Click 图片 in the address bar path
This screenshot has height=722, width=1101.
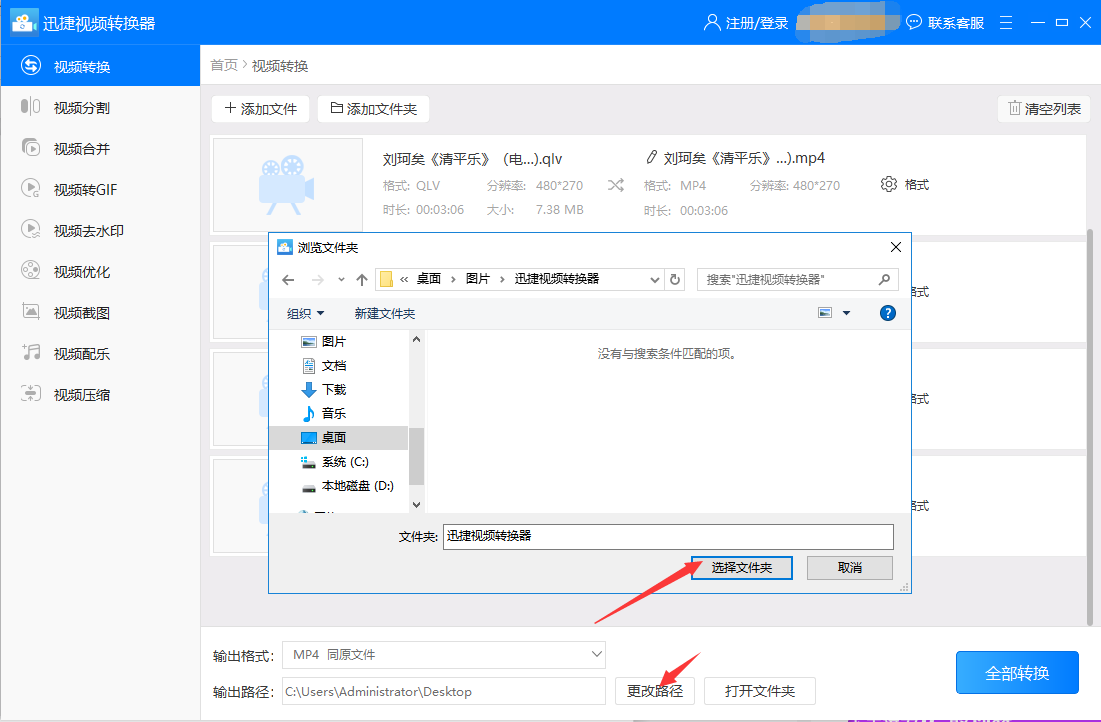(x=478, y=279)
